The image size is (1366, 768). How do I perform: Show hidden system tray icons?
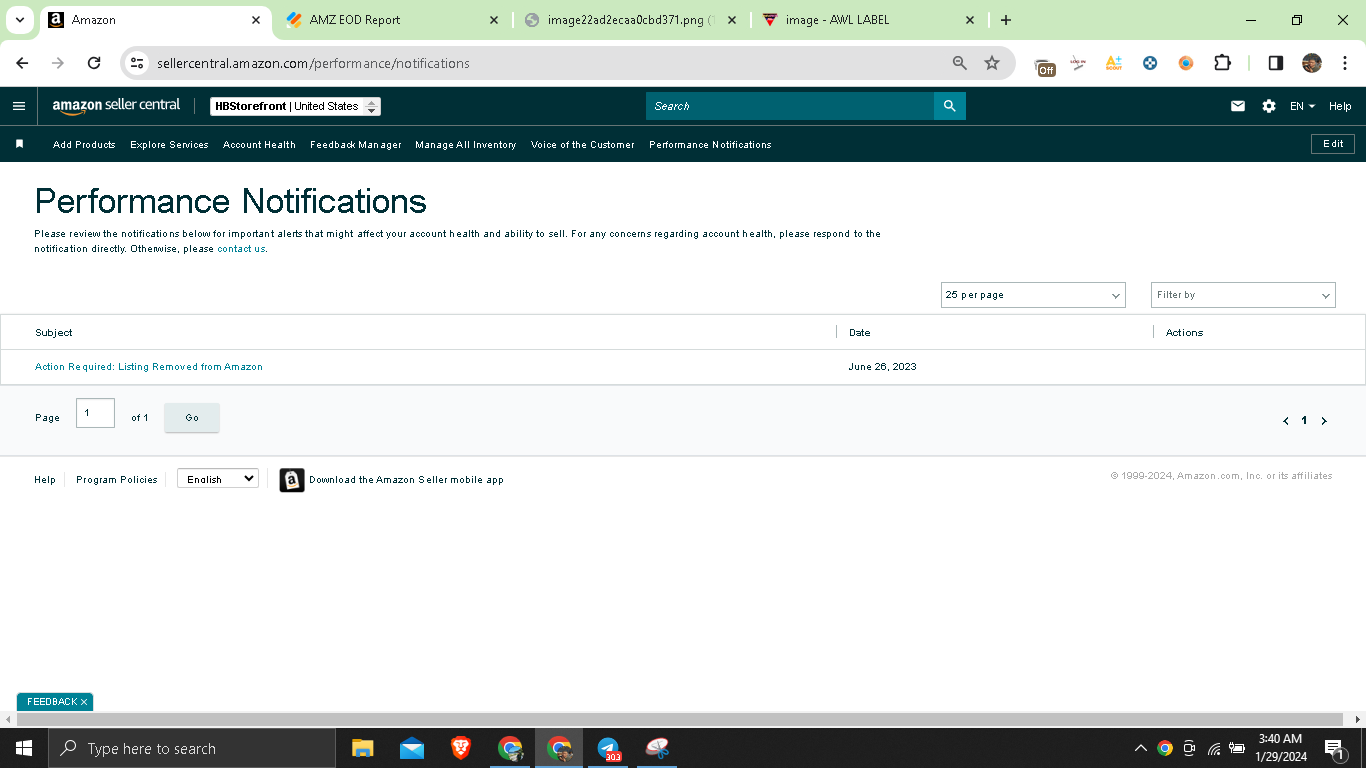coord(1140,748)
